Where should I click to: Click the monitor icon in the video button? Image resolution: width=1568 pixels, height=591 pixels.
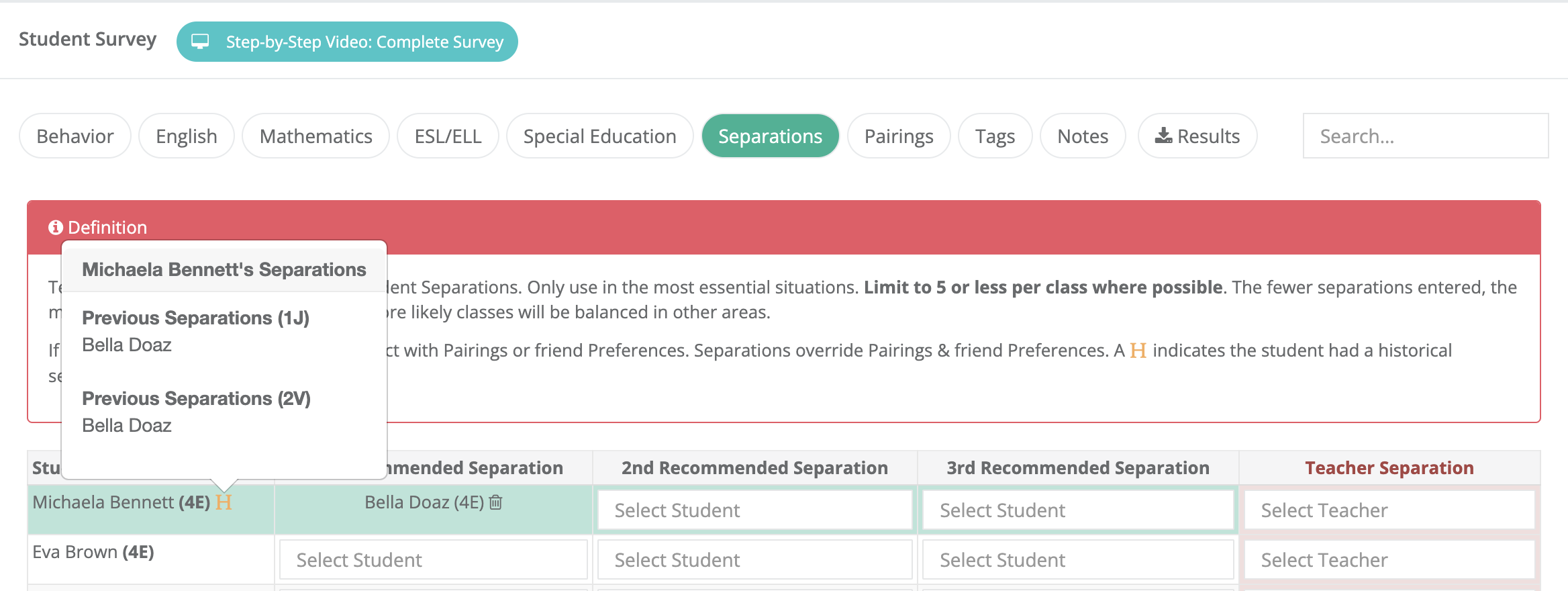click(x=200, y=42)
